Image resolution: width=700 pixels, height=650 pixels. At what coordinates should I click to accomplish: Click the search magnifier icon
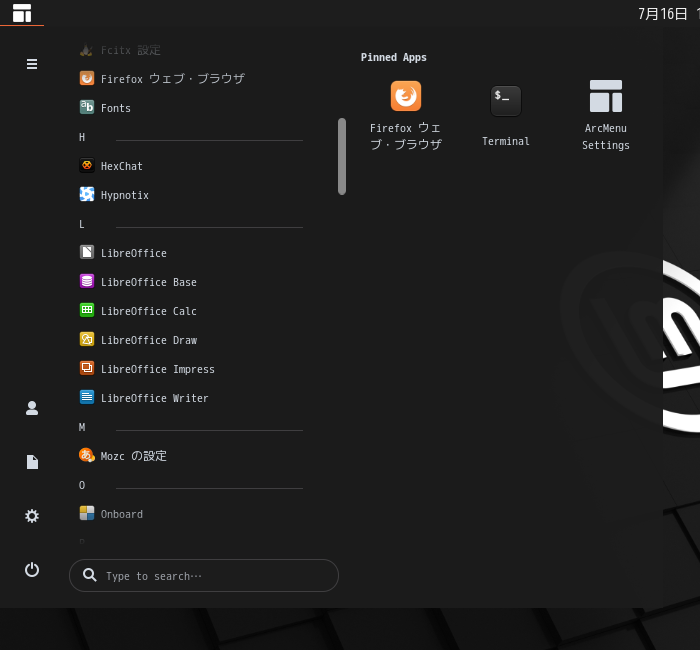(x=89, y=575)
